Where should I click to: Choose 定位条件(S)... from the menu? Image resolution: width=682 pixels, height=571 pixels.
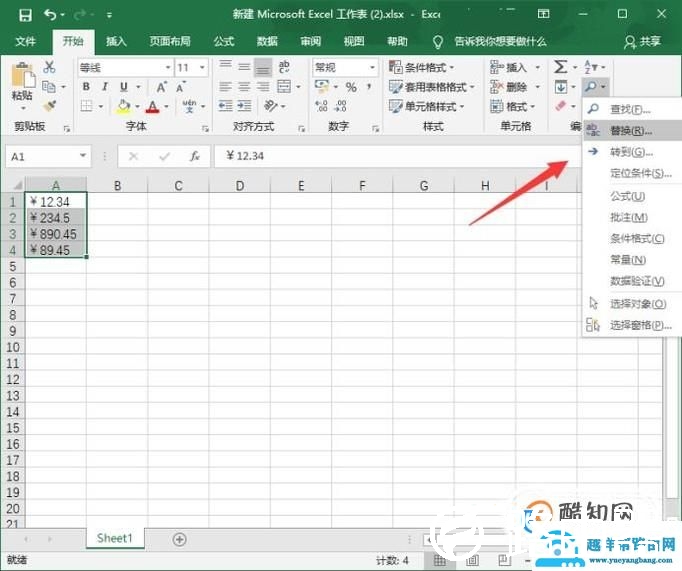pyautogui.click(x=632, y=173)
